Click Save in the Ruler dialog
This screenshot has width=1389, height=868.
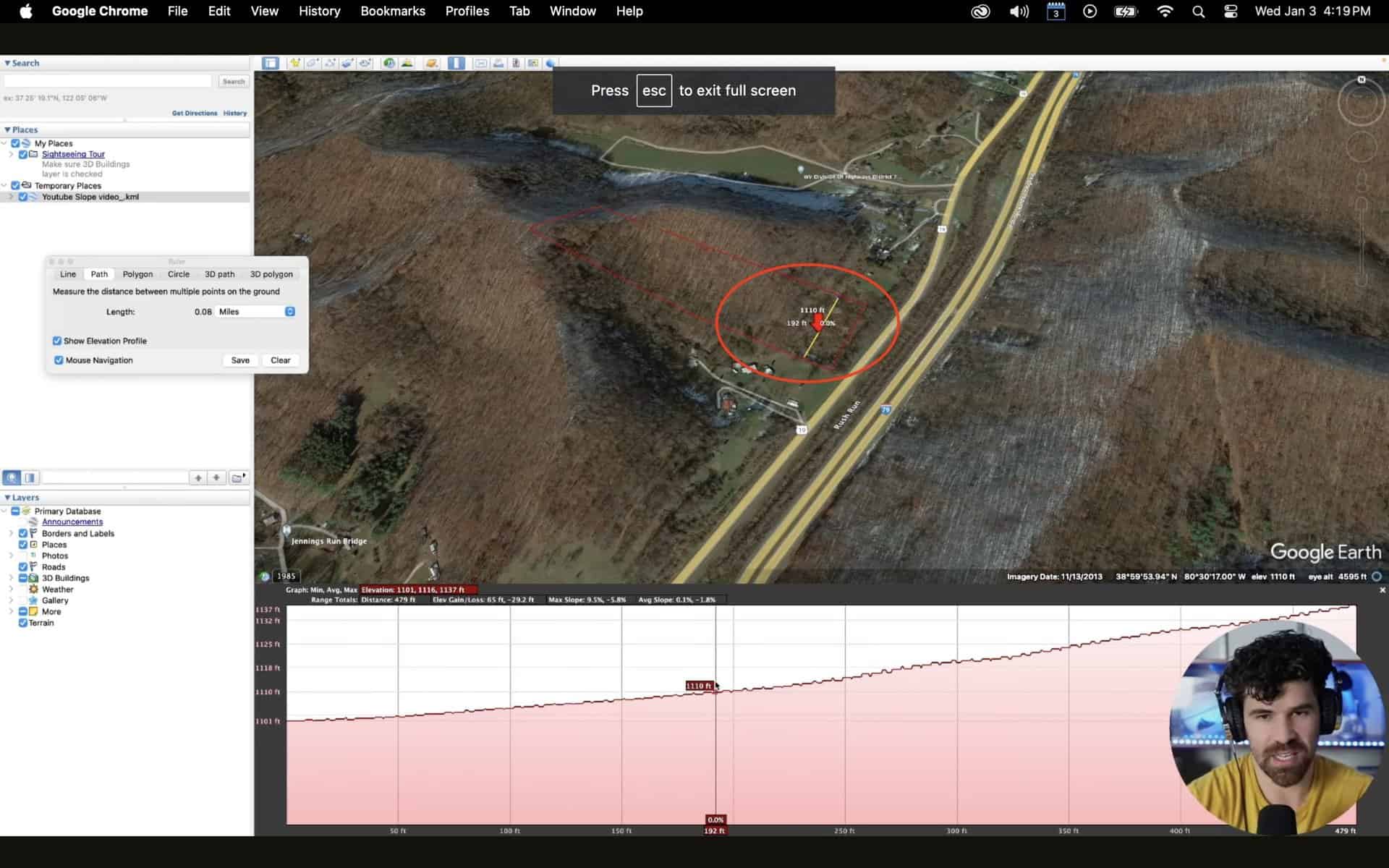click(240, 360)
